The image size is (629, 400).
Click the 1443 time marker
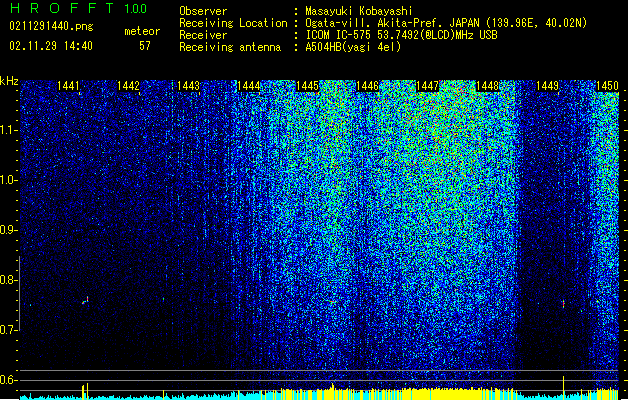click(188, 86)
